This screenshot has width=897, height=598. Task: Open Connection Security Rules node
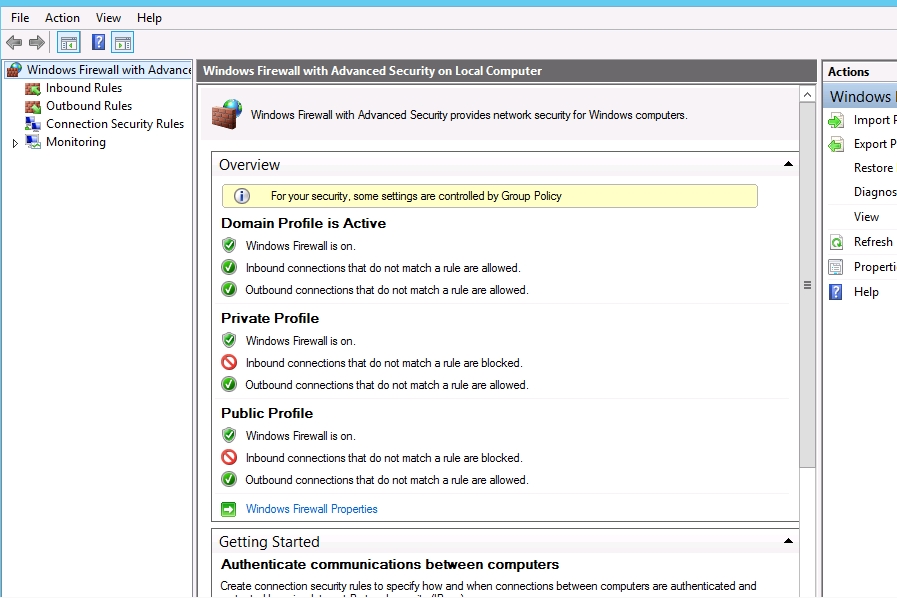[114, 124]
